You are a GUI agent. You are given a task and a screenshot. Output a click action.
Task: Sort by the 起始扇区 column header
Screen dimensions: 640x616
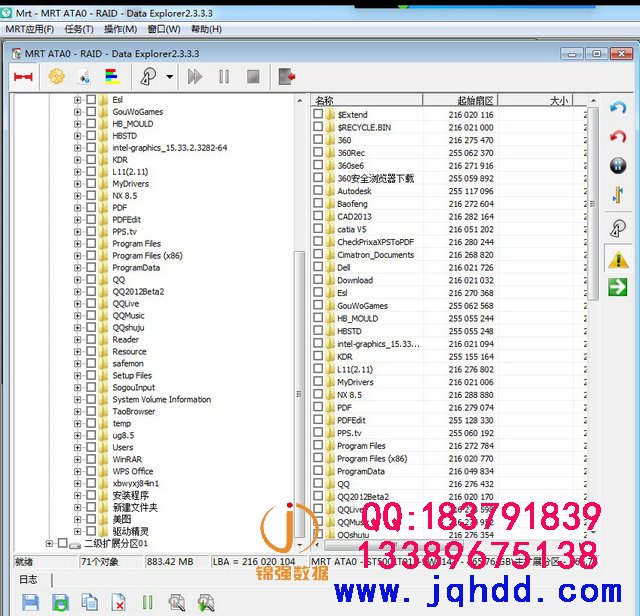[460, 100]
